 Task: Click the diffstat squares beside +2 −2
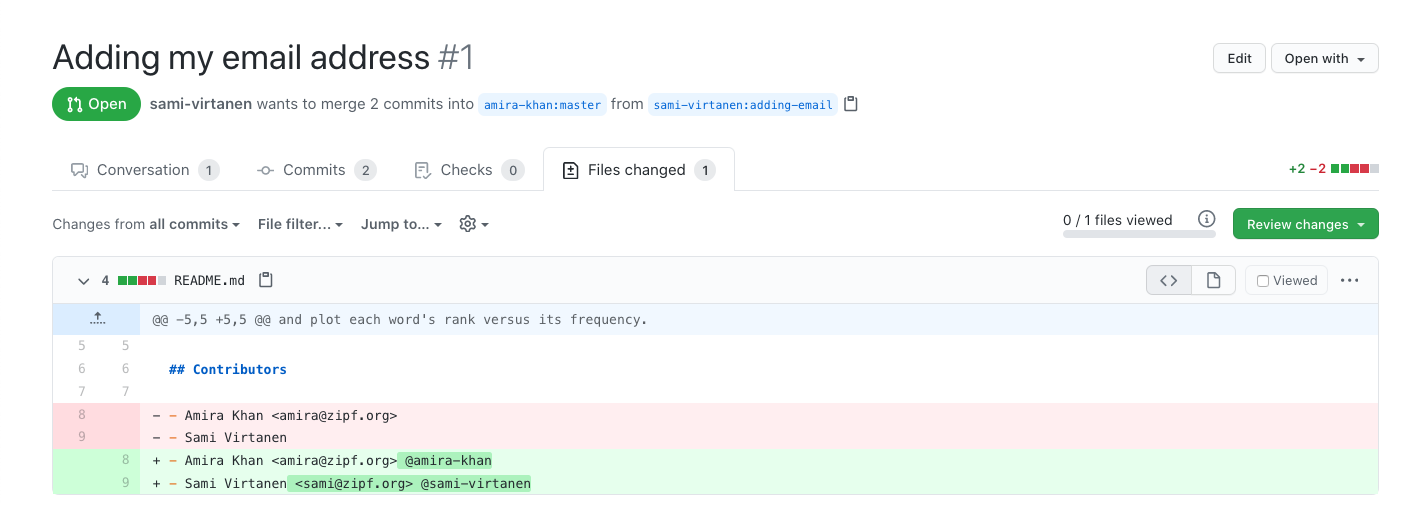click(1355, 169)
